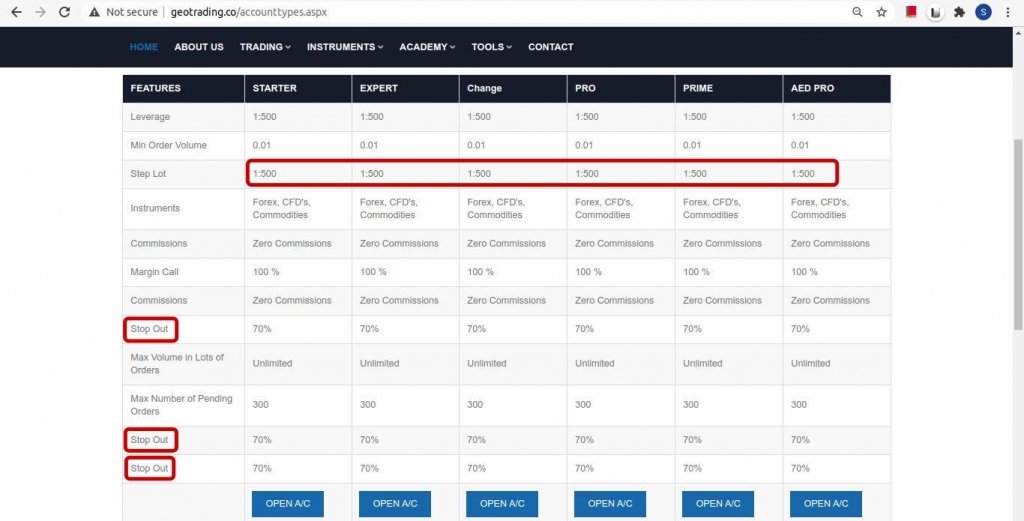
Task: Click the page vertical scrollbar
Action: point(1018,235)
